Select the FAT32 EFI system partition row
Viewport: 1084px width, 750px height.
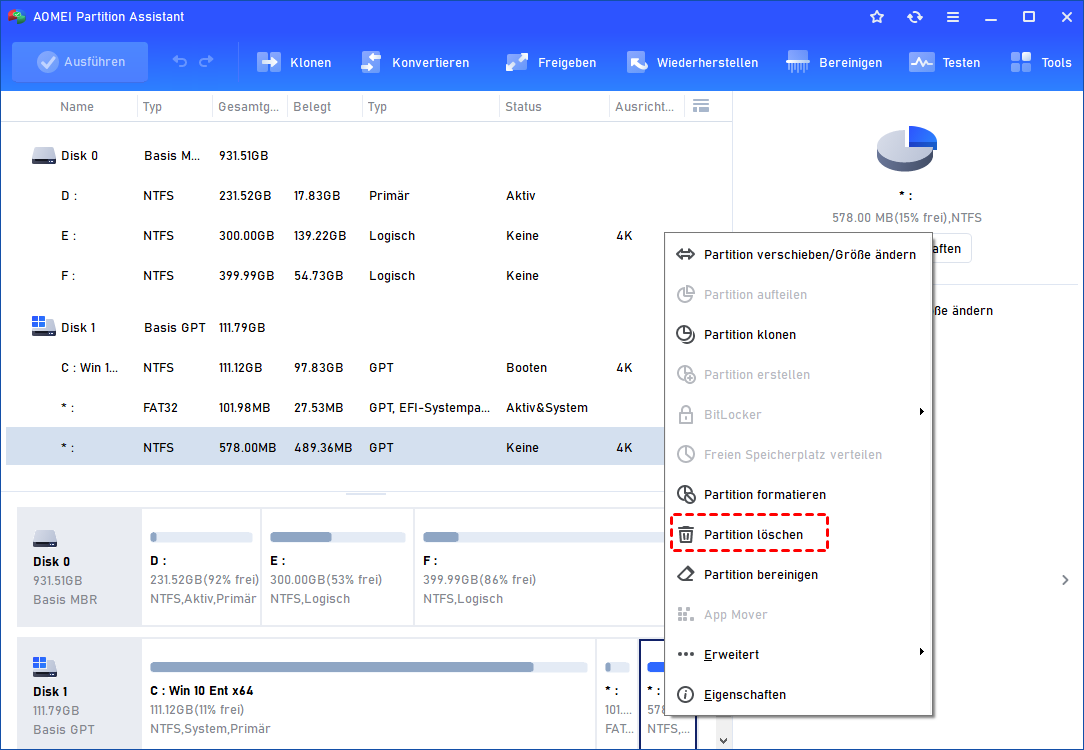pyautogui.click(x=335, y=408)
